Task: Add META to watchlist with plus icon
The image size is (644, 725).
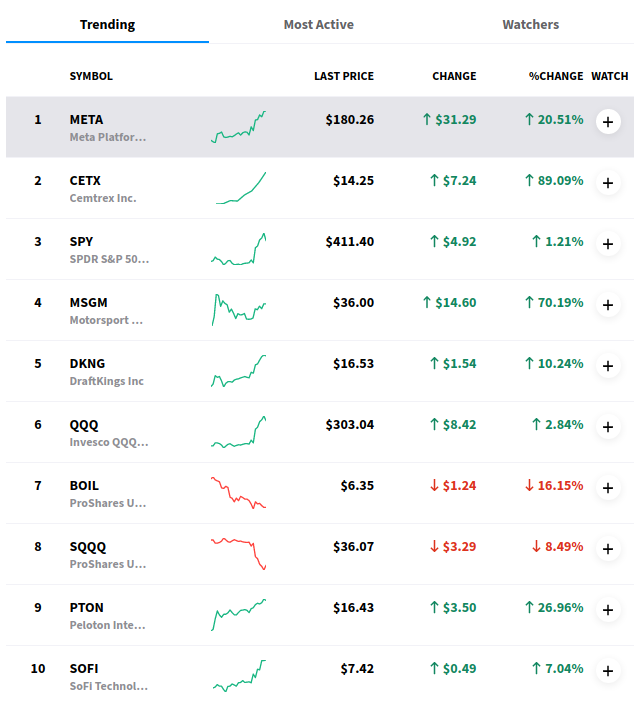Action: point(607,122)
